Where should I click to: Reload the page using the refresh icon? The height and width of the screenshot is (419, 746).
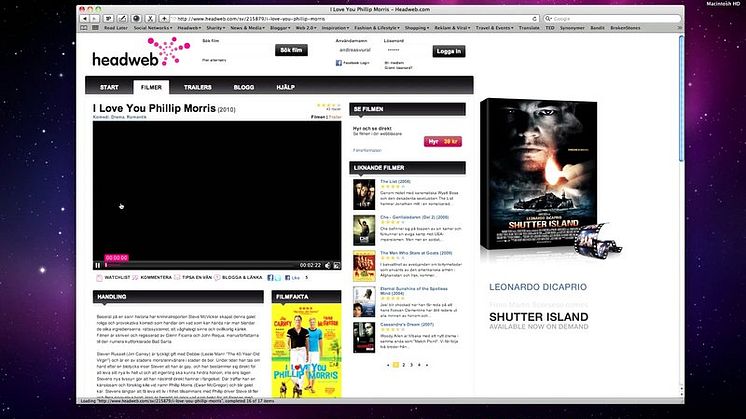tap(534, 19)
